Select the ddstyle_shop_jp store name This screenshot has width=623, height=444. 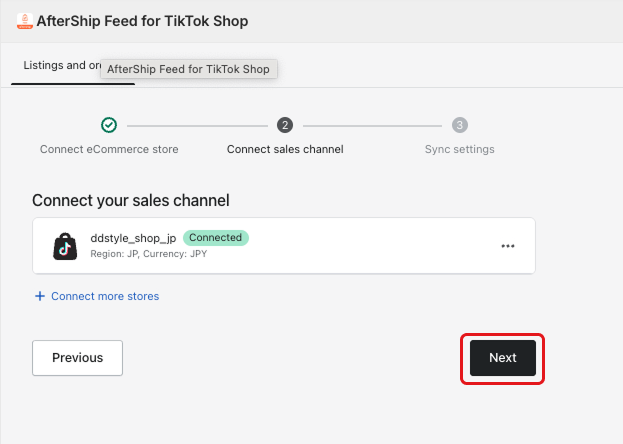click(x=133, y=238)
